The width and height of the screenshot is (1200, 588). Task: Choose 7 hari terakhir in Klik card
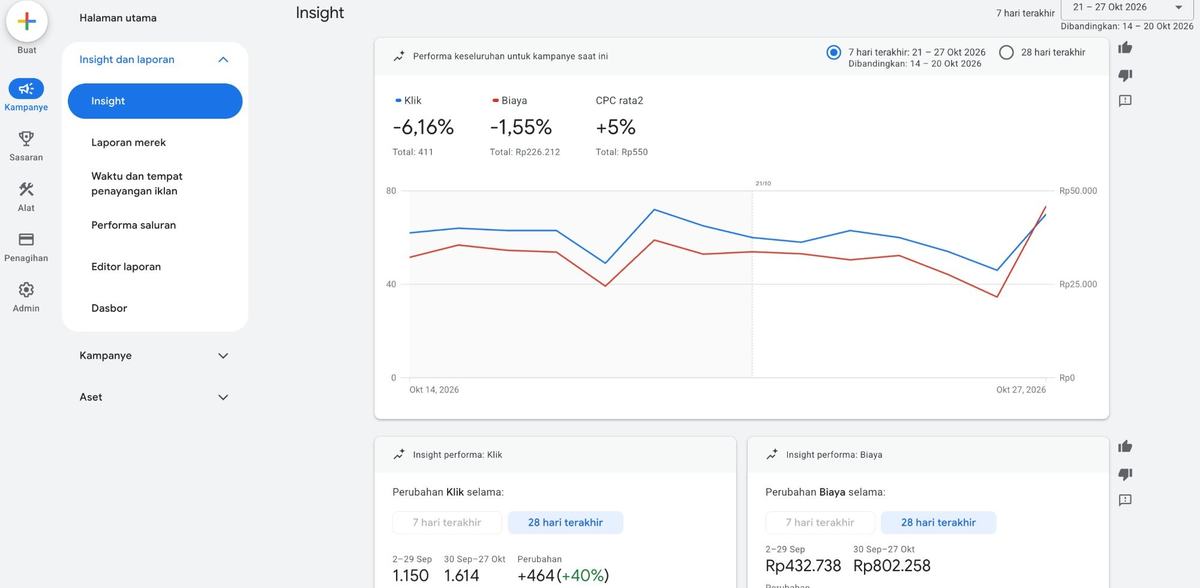pos(447,523)
